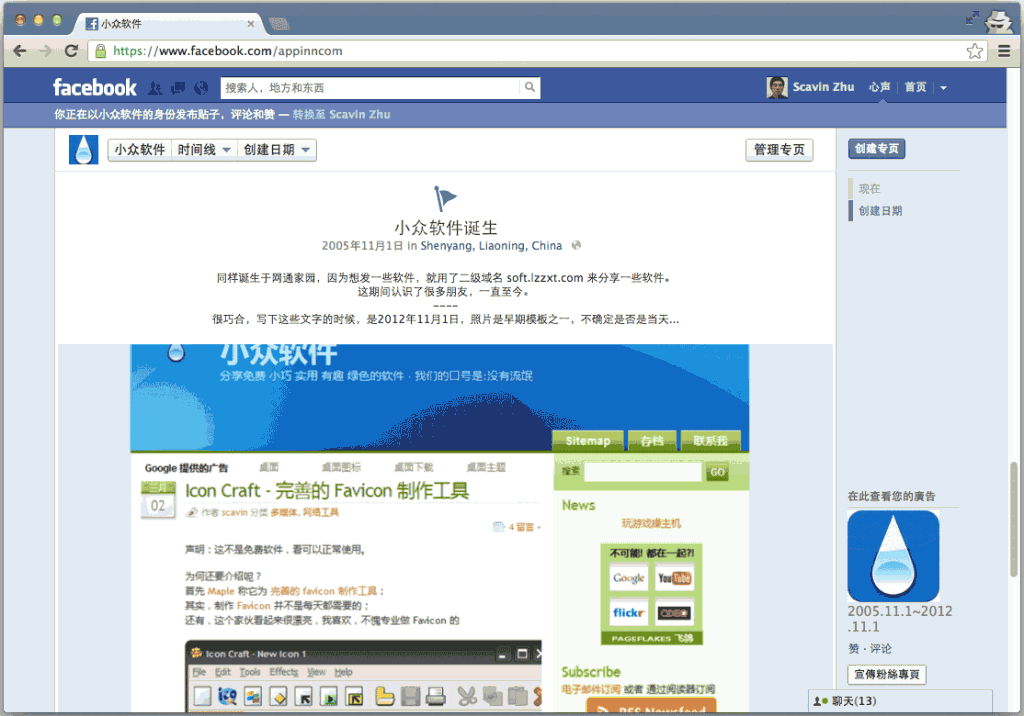
Task: Click the search magnifier button
Action: point(530,88)
